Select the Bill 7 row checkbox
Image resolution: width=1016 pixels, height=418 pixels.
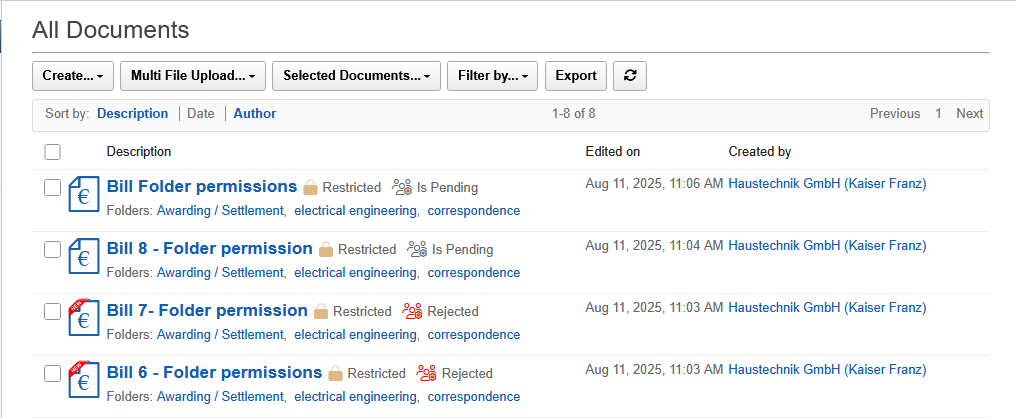click(53, 311)
